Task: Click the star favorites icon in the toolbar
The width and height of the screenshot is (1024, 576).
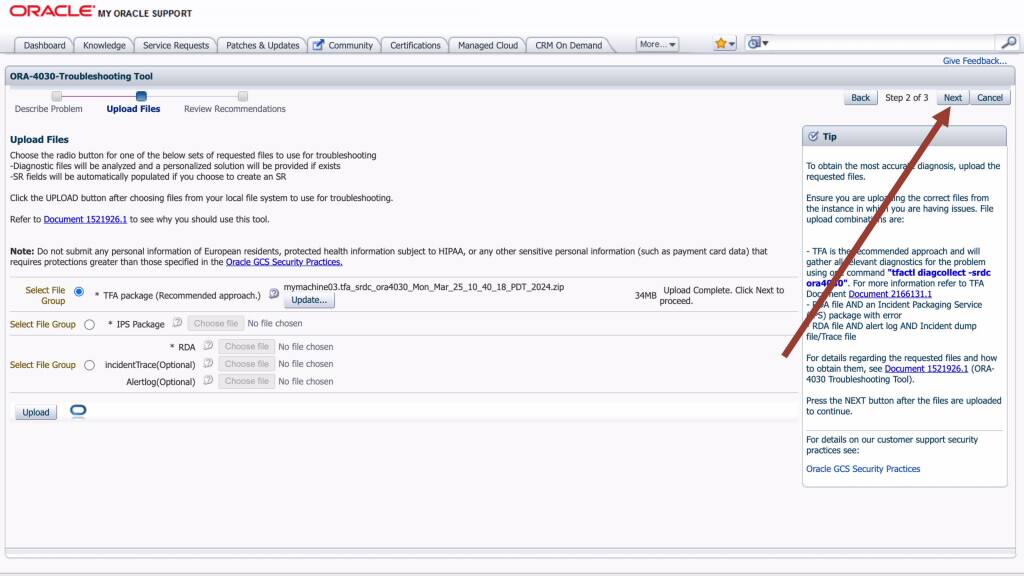Action: pyautogui.click(x=723, y=42)
